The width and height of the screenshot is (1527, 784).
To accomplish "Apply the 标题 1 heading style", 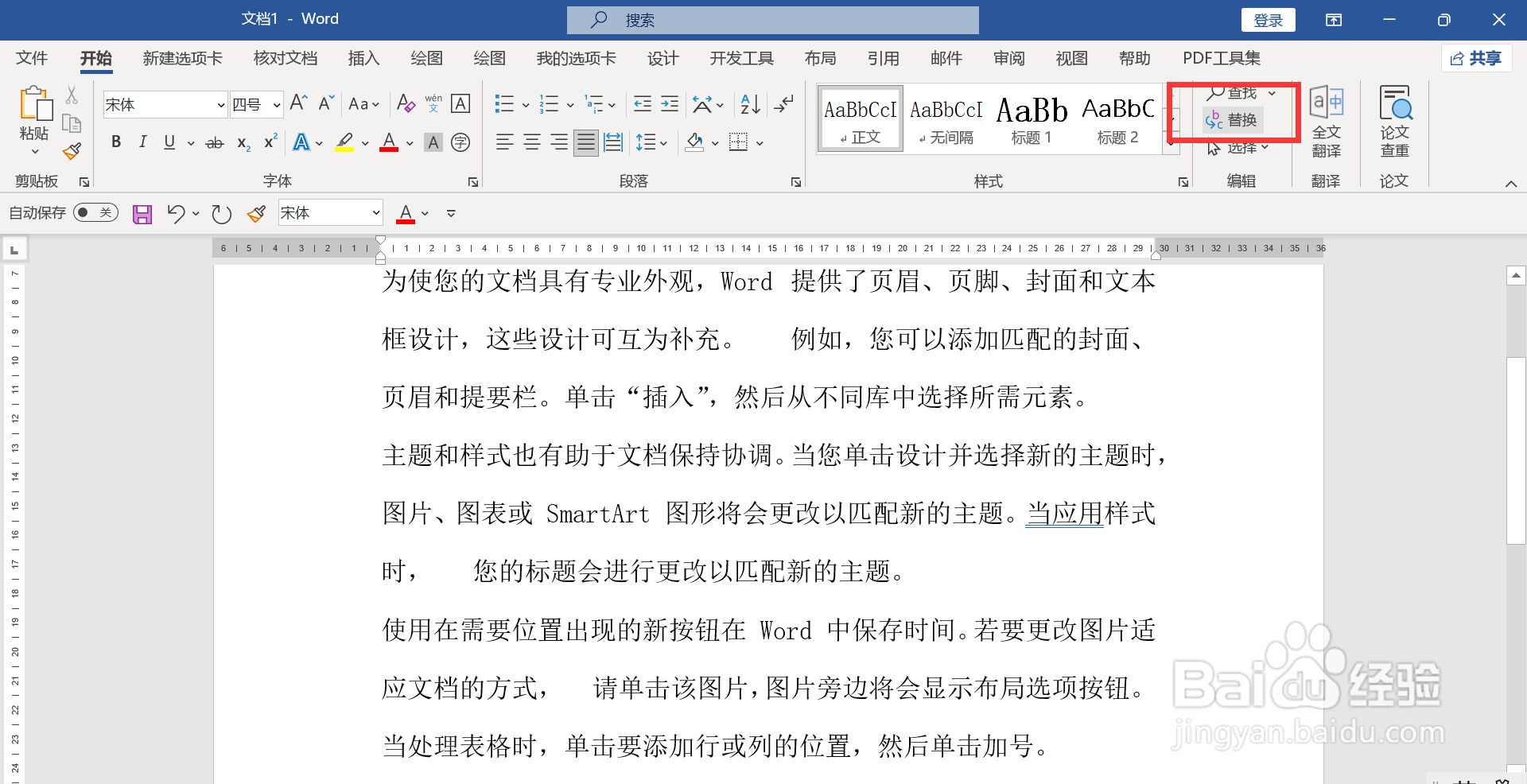I will [x=1032, y=119].
